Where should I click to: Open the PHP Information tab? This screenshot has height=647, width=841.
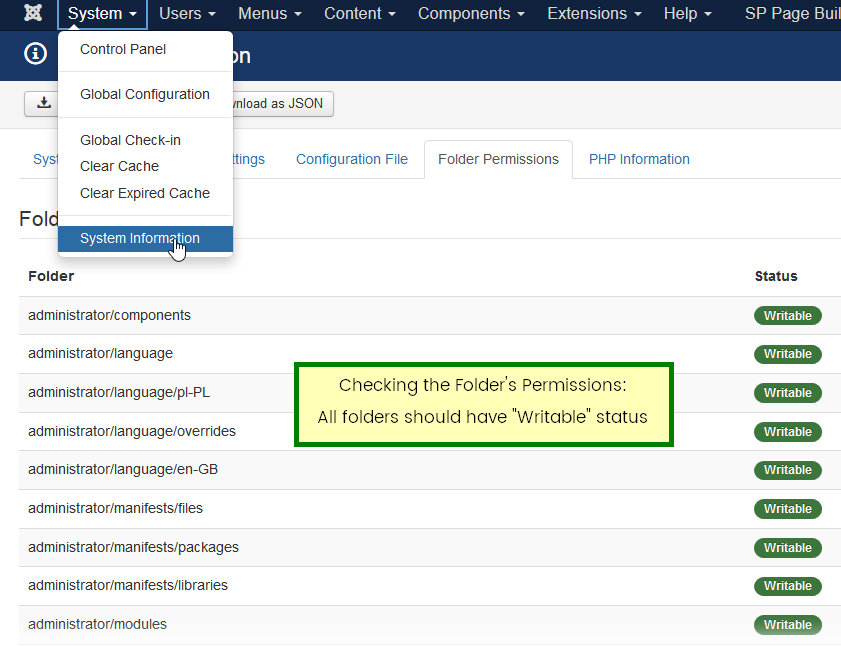point(639,159)
